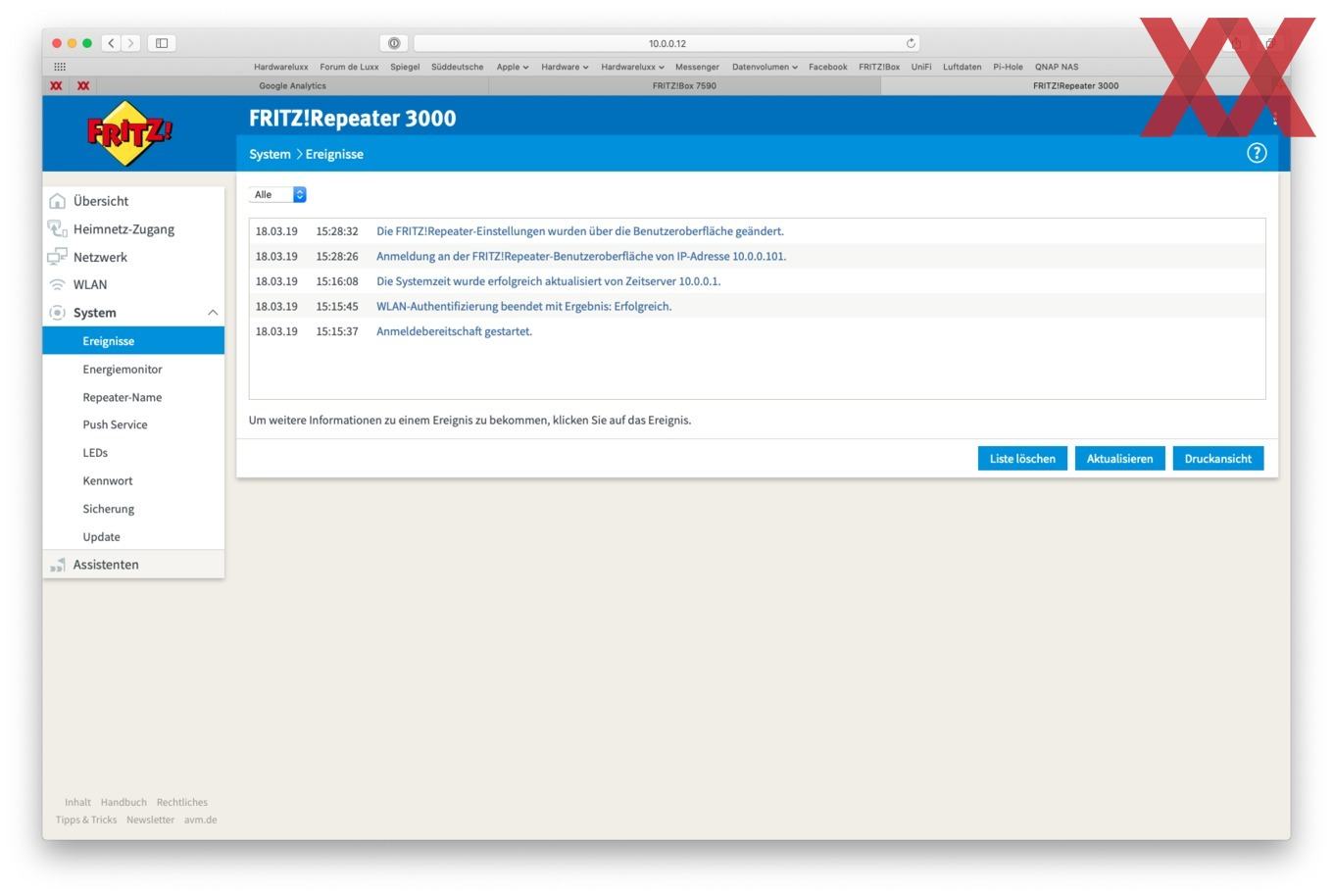
Task: Toggle the Safari sidebar button
Action: click(x=162, y=43)
